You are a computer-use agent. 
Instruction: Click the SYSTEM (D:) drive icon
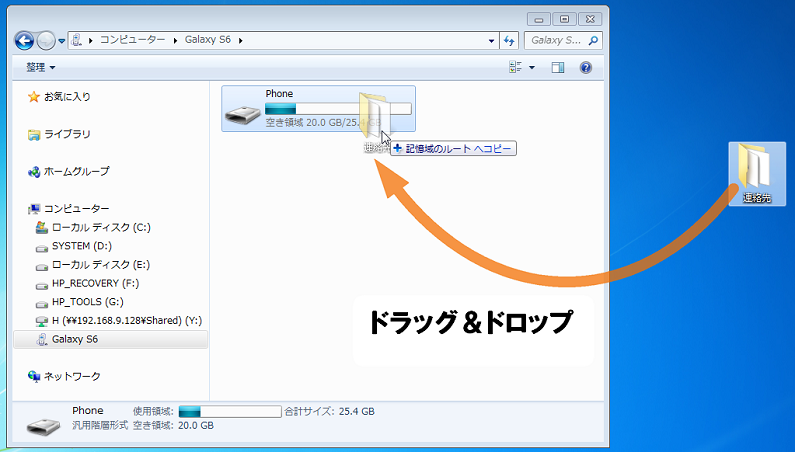tap(42, 248)
